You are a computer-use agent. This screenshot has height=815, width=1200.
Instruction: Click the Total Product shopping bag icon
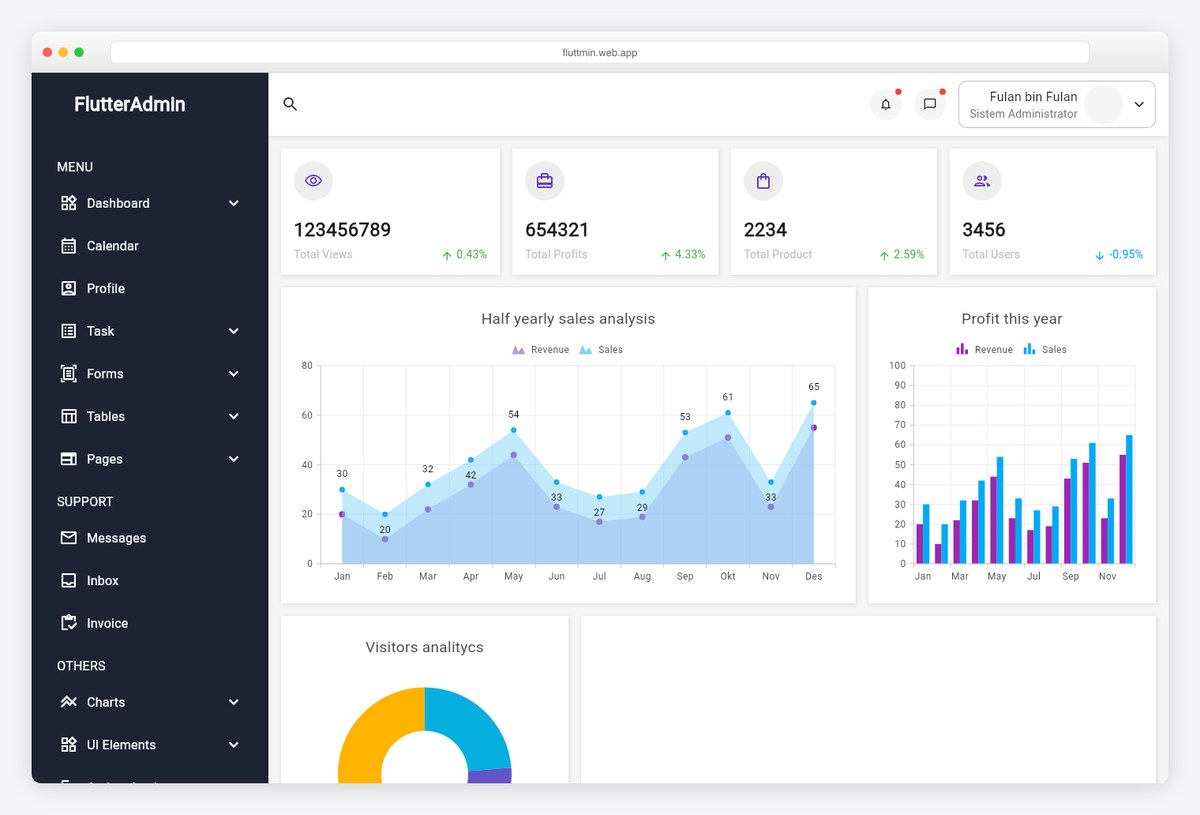pyautogui.click(x=763, y=181)
